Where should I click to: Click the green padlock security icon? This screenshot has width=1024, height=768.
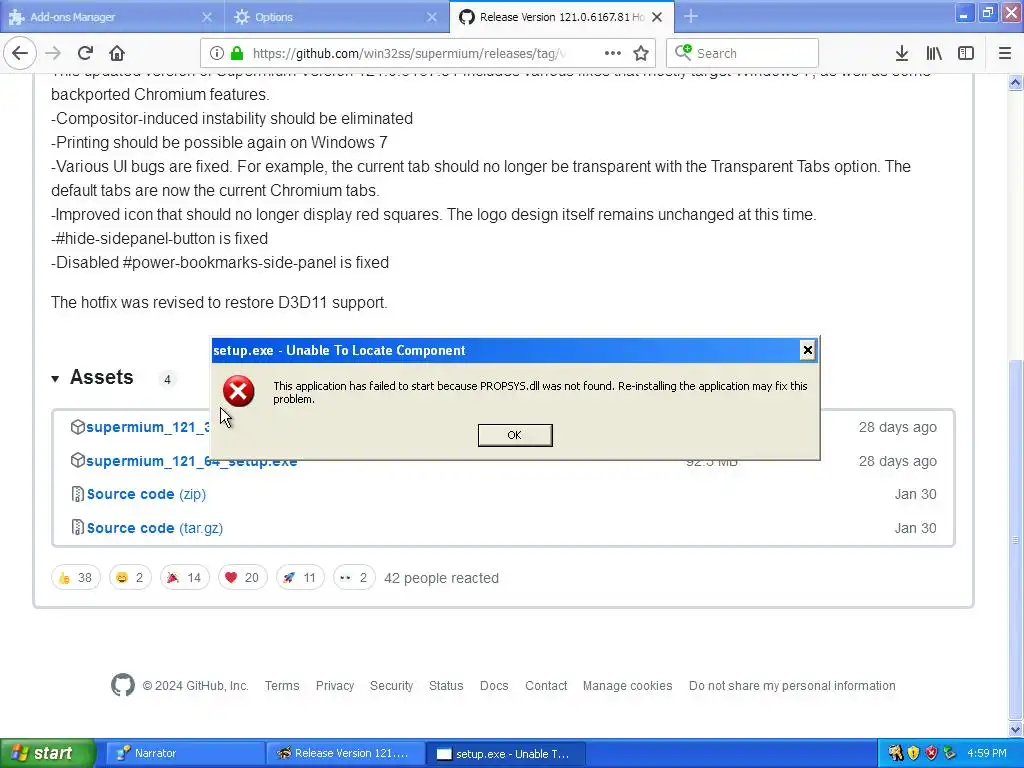pos(237,54)
